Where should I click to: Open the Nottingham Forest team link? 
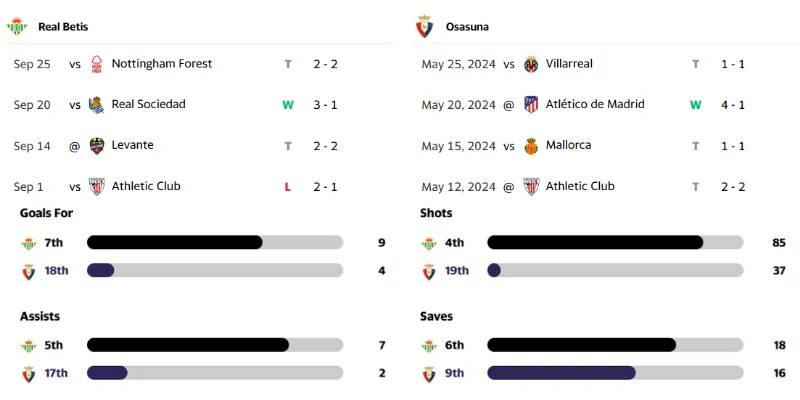[161, 64]
